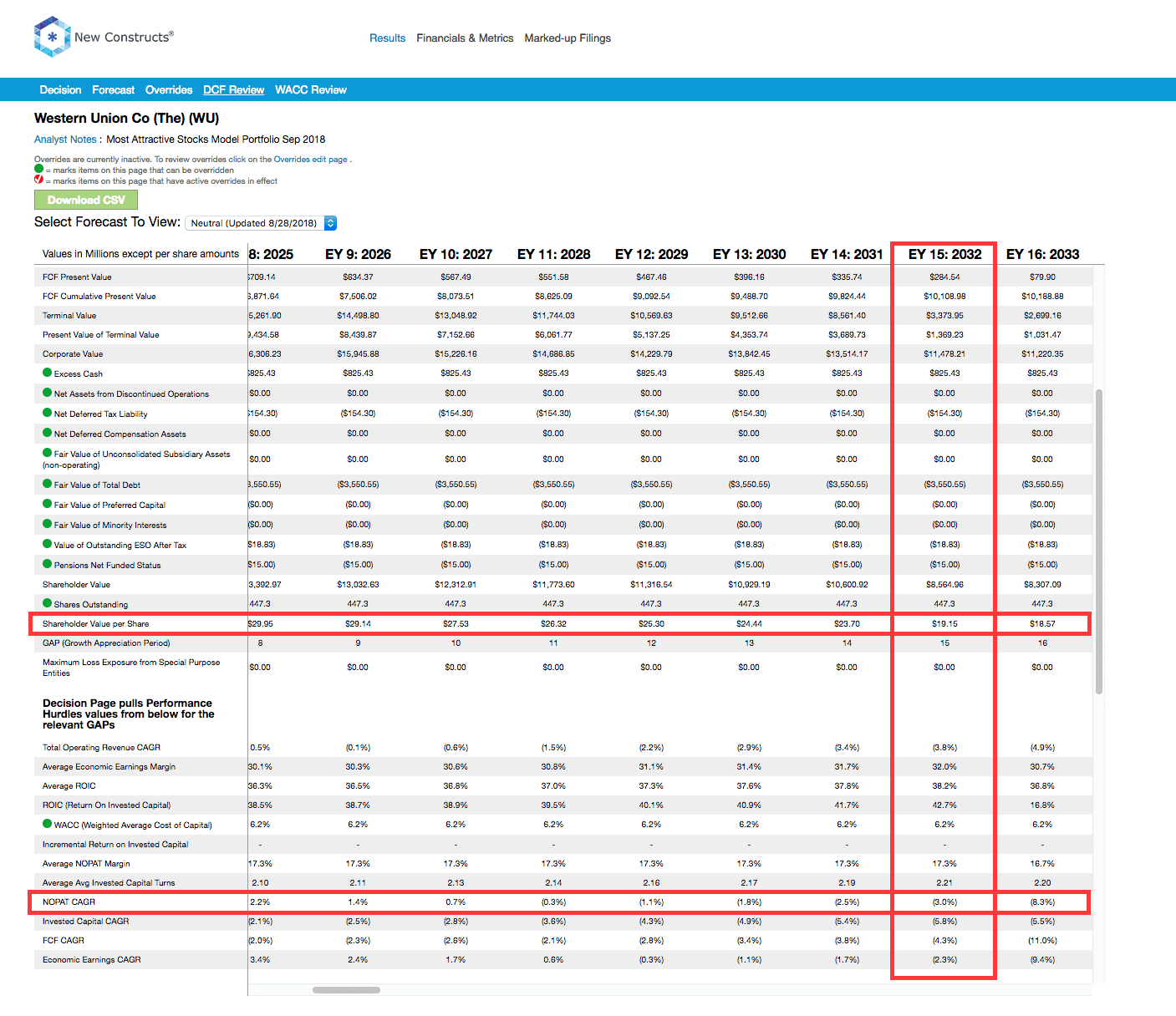Screen dimensions: 1176x1016
Task: Click the EY 16: 2033 column header
Action: coord(1042,254)
